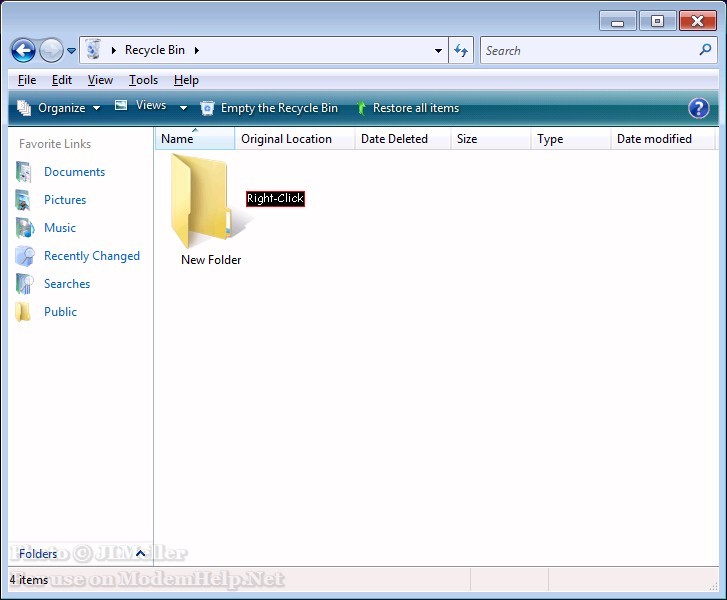
Task: Sort by the Size column header
Action: point(491,139)
